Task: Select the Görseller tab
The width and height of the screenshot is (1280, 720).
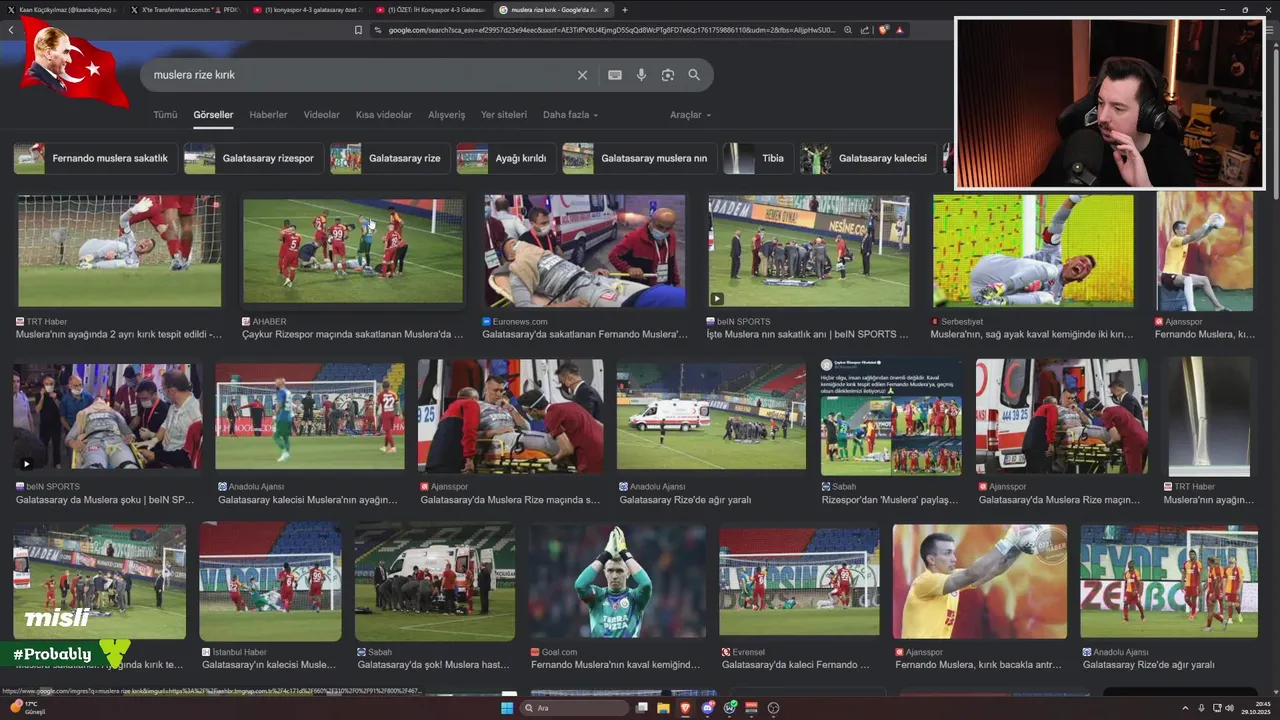Action: [213, 115]
